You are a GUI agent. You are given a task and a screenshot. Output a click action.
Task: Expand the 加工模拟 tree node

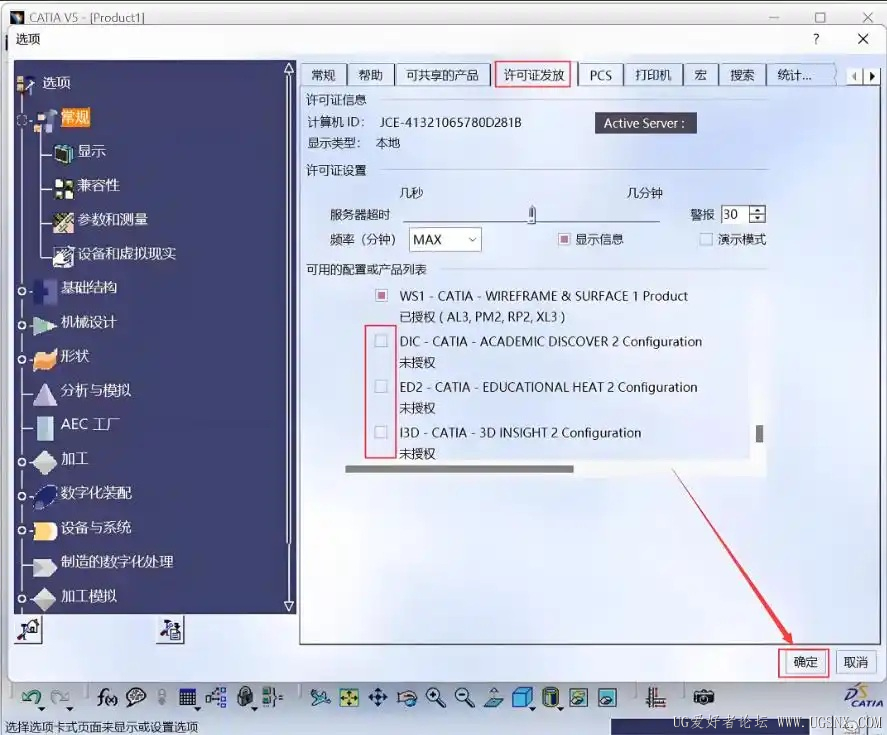point(21,599)
